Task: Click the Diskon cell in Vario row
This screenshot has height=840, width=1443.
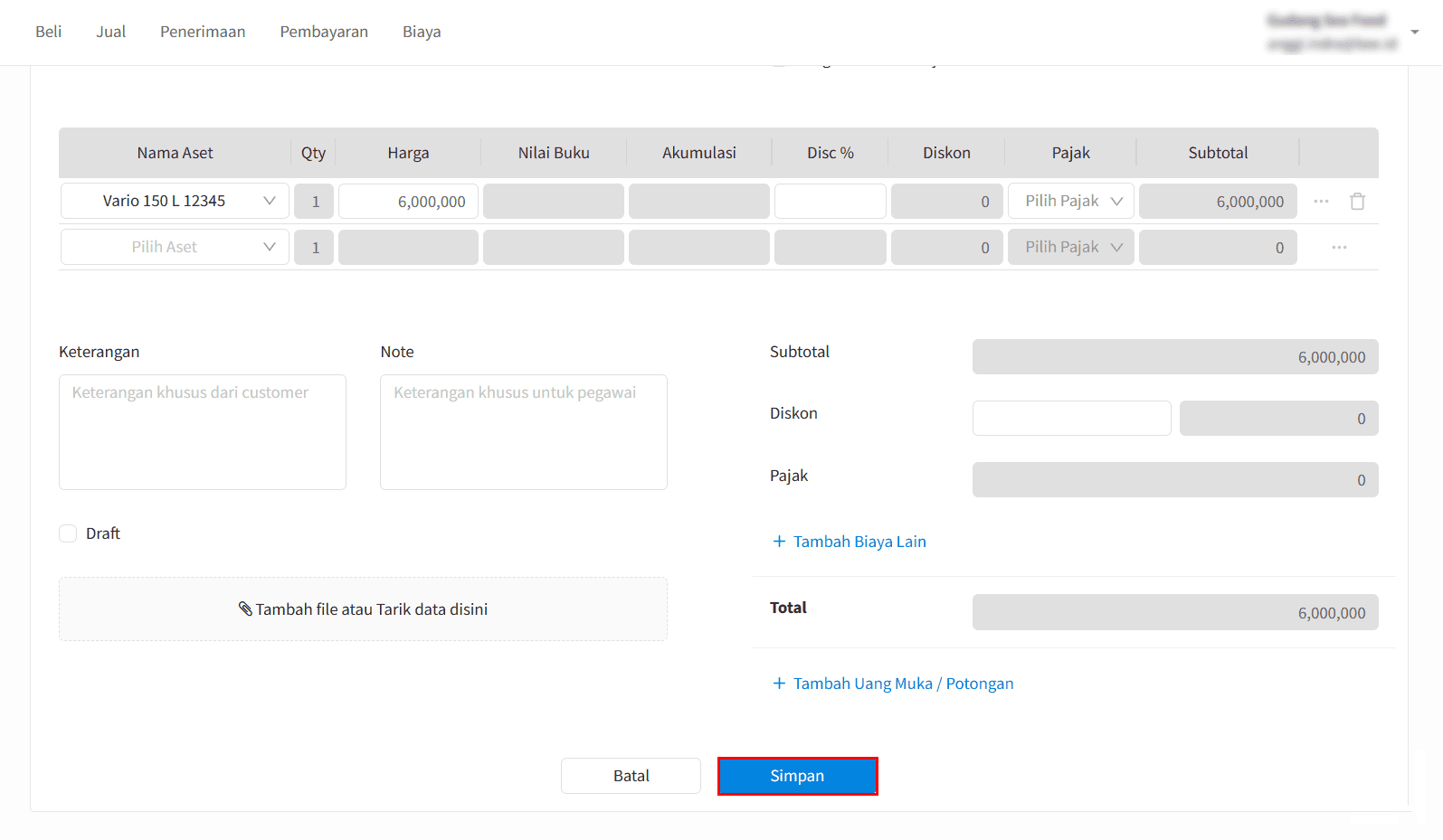Action: 946,201
